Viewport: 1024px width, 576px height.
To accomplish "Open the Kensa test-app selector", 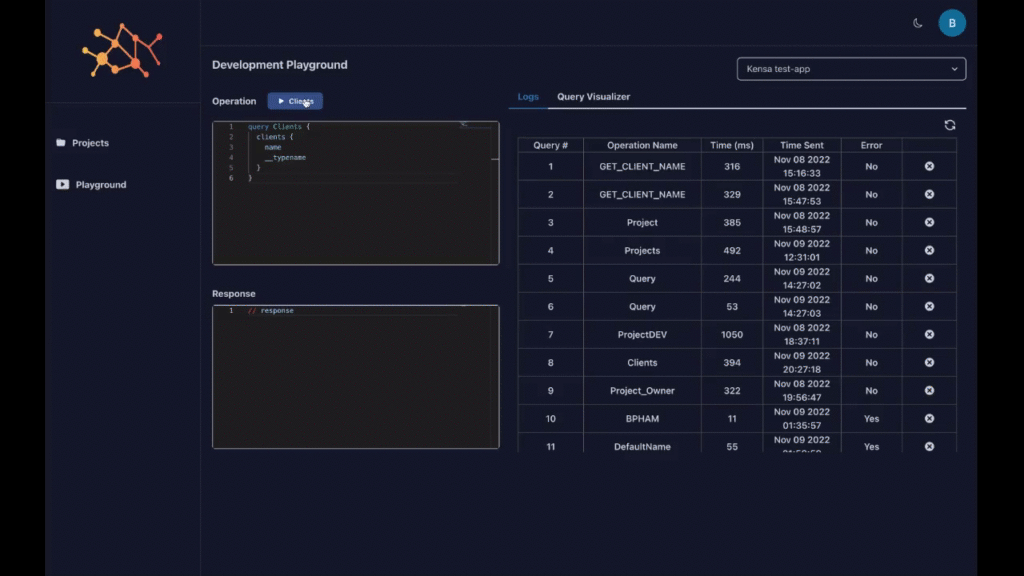I will click(850, 69).
